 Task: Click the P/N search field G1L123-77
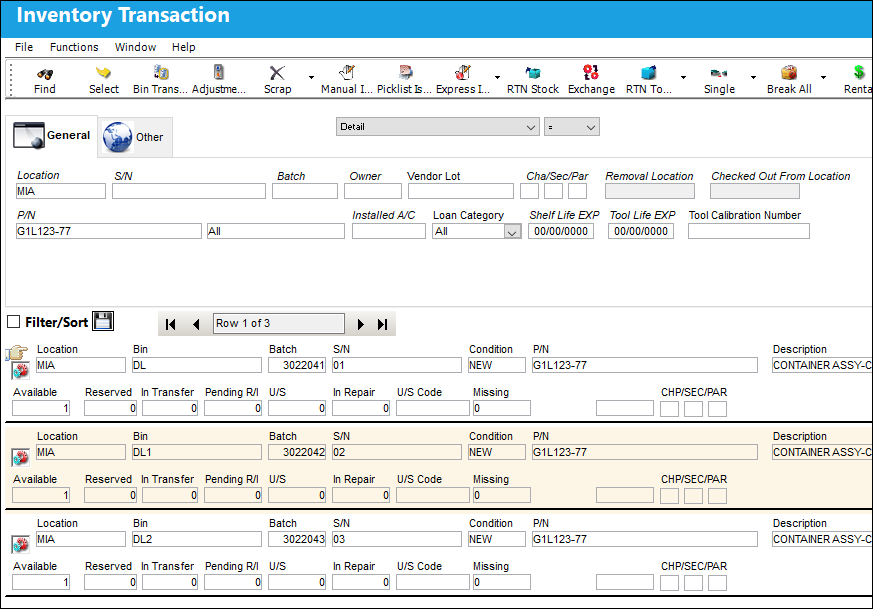[109, 231]
